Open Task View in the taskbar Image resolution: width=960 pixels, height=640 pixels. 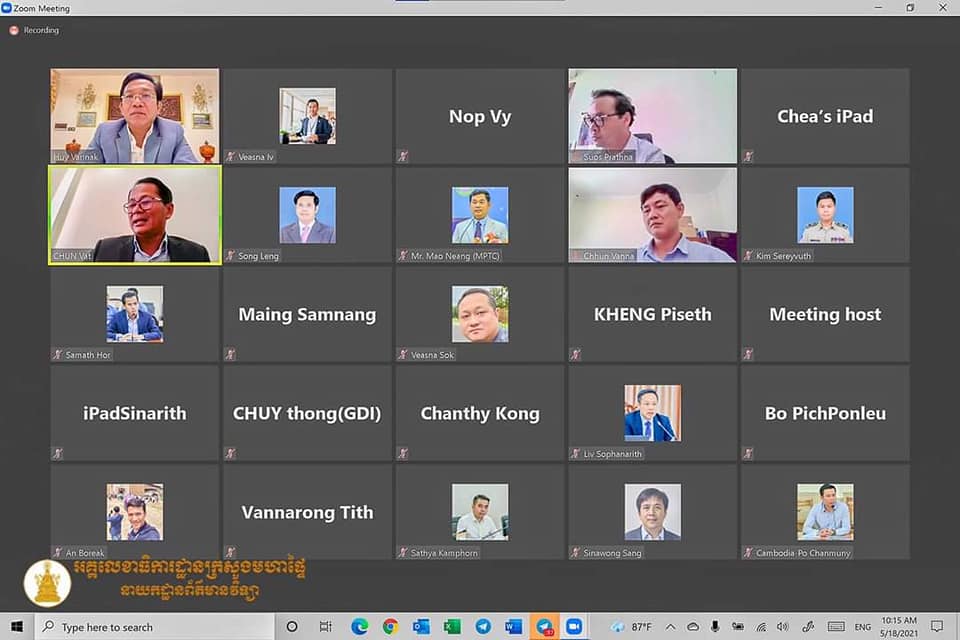click(326, 627)
